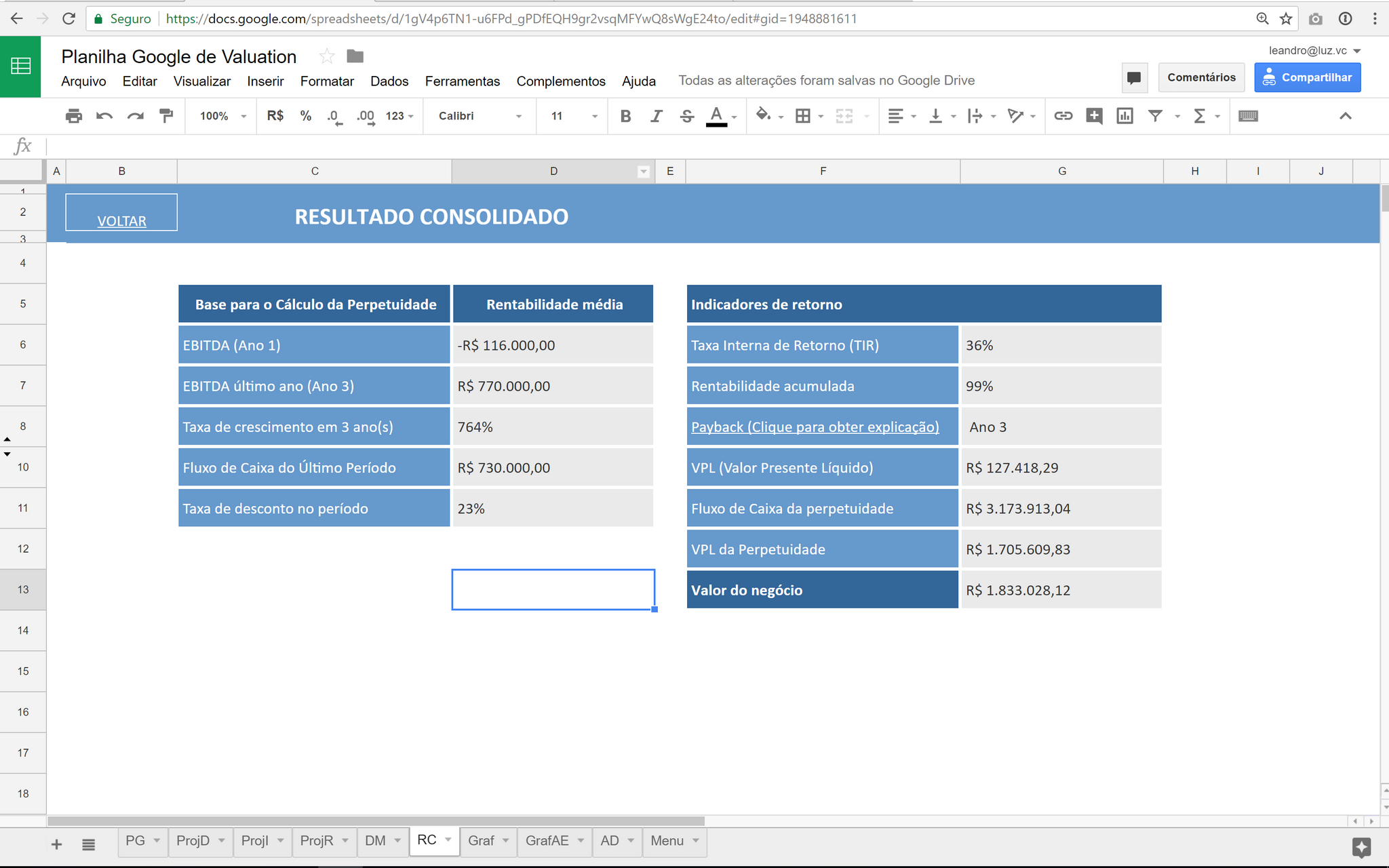Open text wrapping options

click(x=981, y=116)
